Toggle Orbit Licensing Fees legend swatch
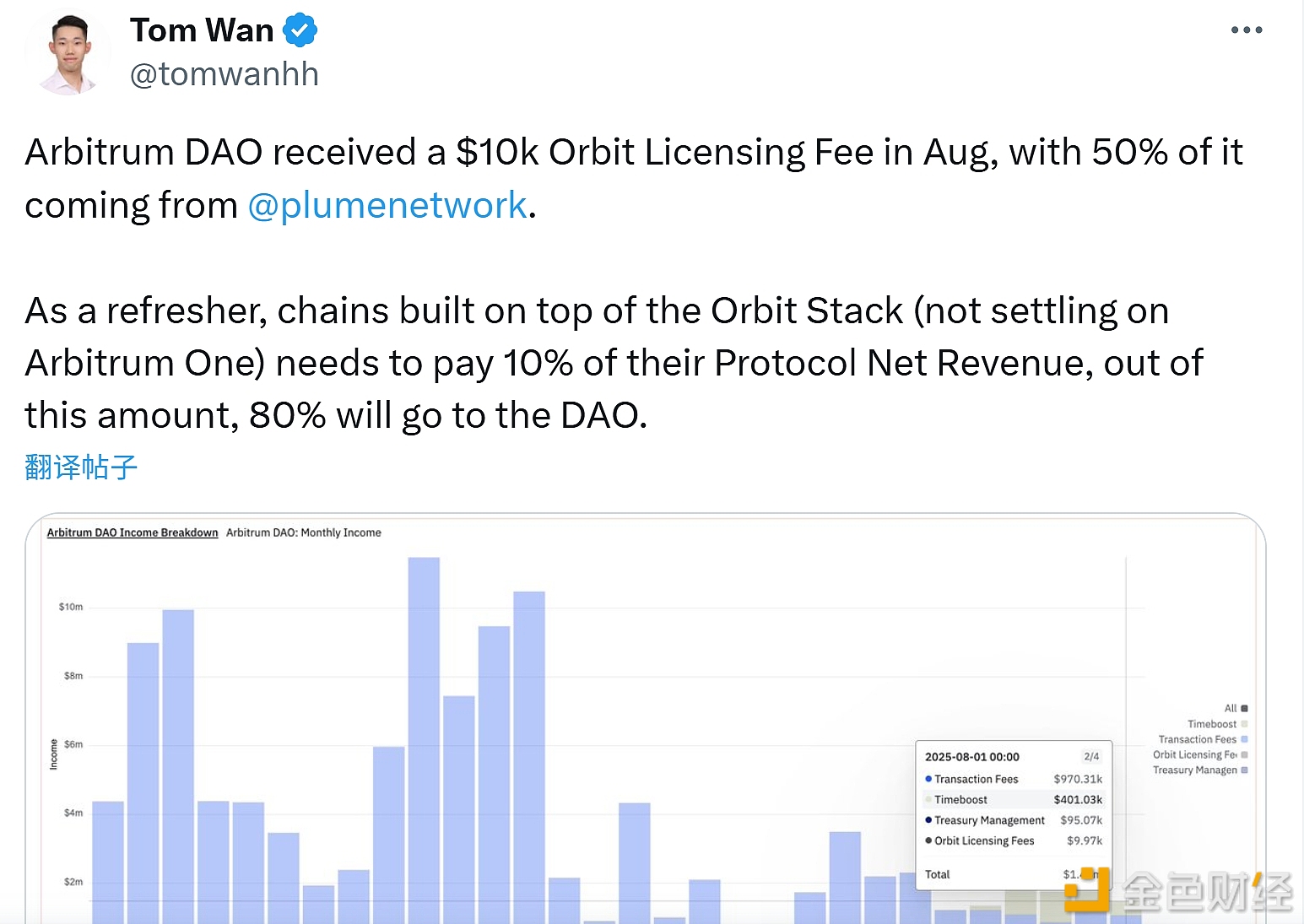The height and width of the screenshot is (924, 1304). click(1244, 754)
